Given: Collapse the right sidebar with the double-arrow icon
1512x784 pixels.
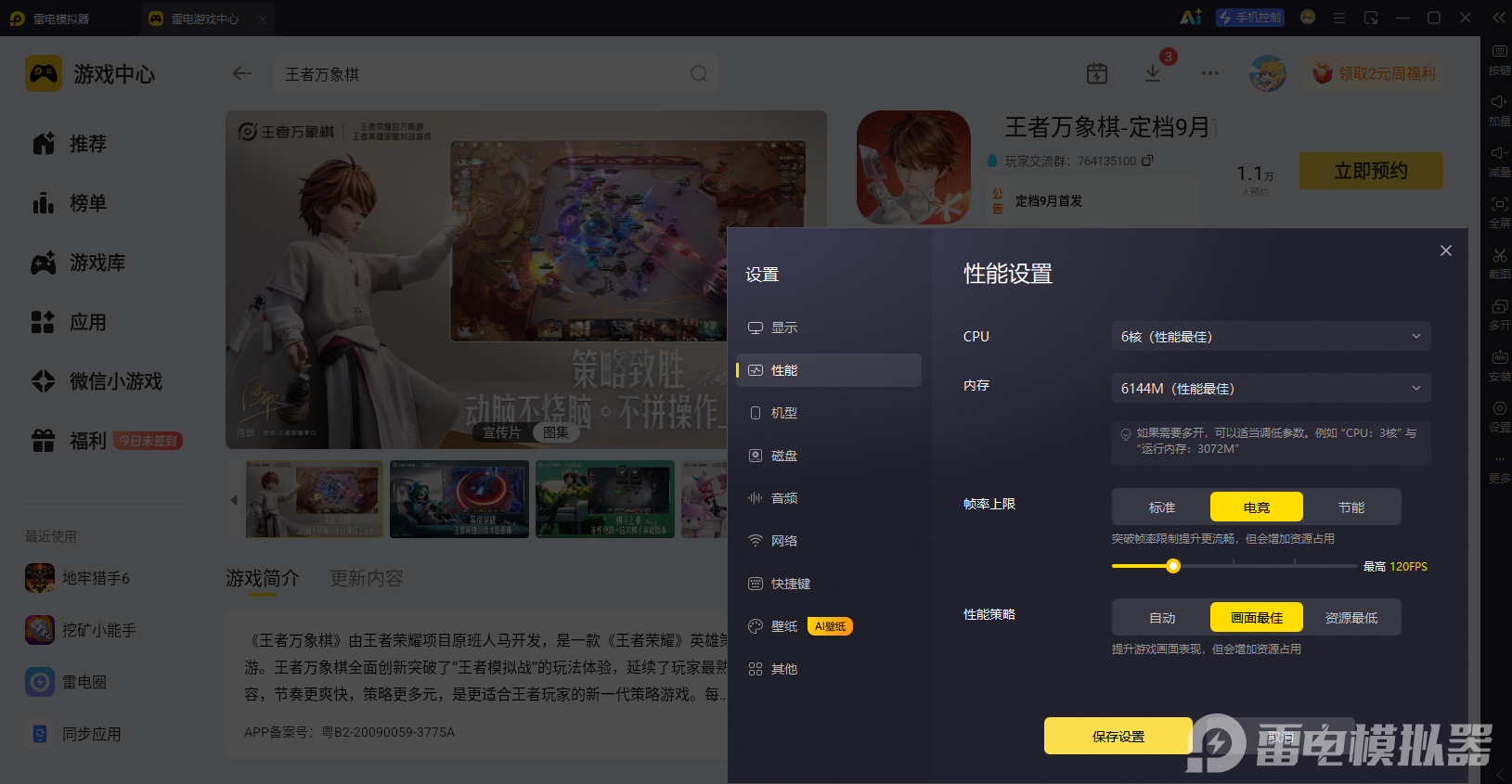Looking at the screenshot, I should (x=1499, y=18).
